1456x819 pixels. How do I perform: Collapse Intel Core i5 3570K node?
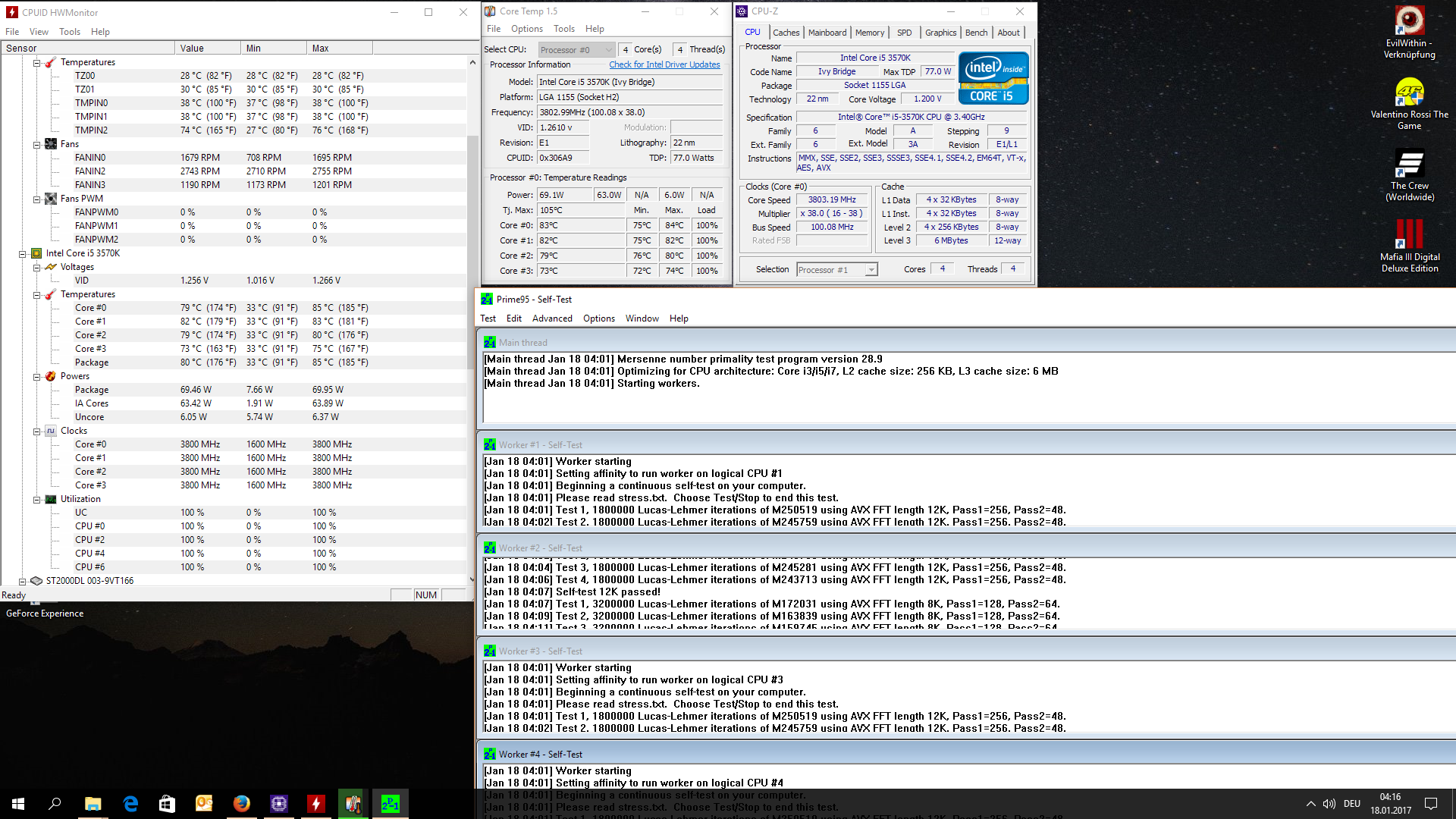tap(22, 254)
